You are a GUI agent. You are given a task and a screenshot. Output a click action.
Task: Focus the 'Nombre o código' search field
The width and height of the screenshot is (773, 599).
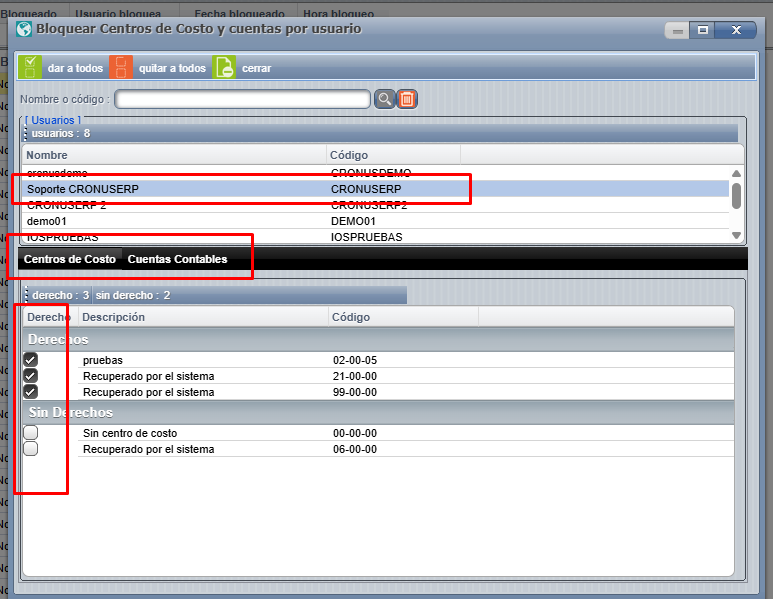[x=243, y=99]
